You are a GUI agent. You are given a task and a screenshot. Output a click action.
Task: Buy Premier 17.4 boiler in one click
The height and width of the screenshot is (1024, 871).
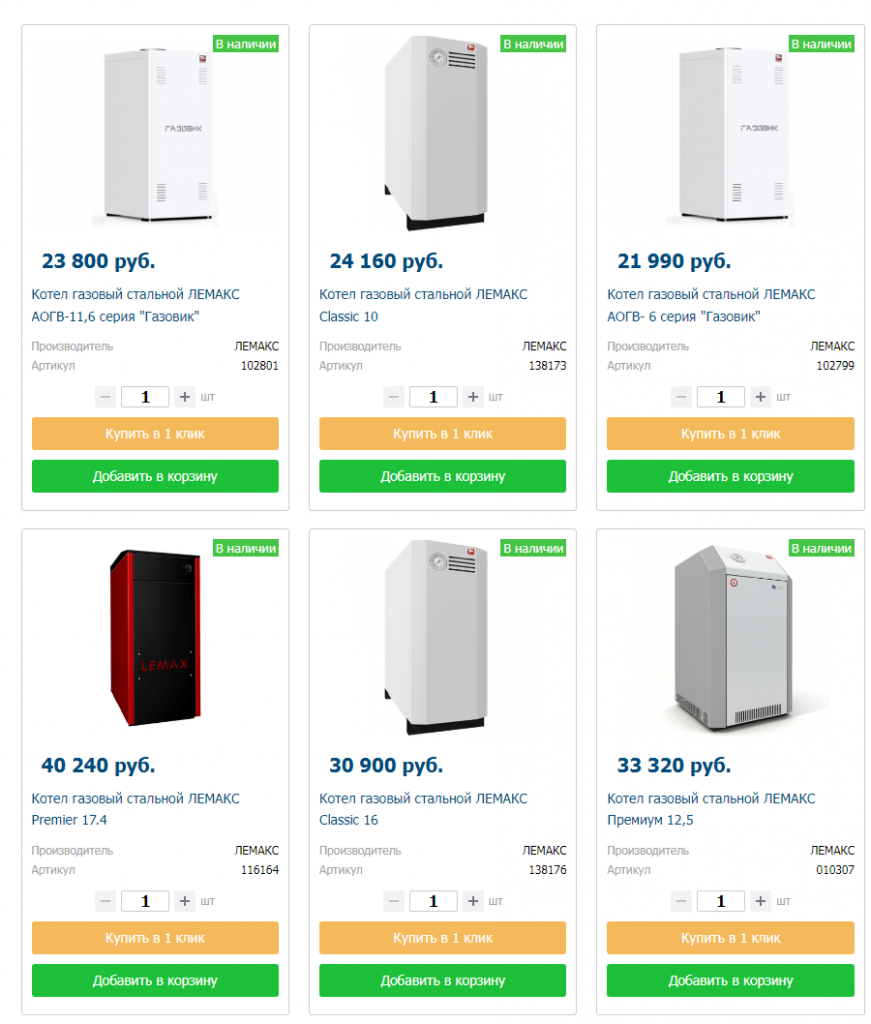[x=155, y=938]
